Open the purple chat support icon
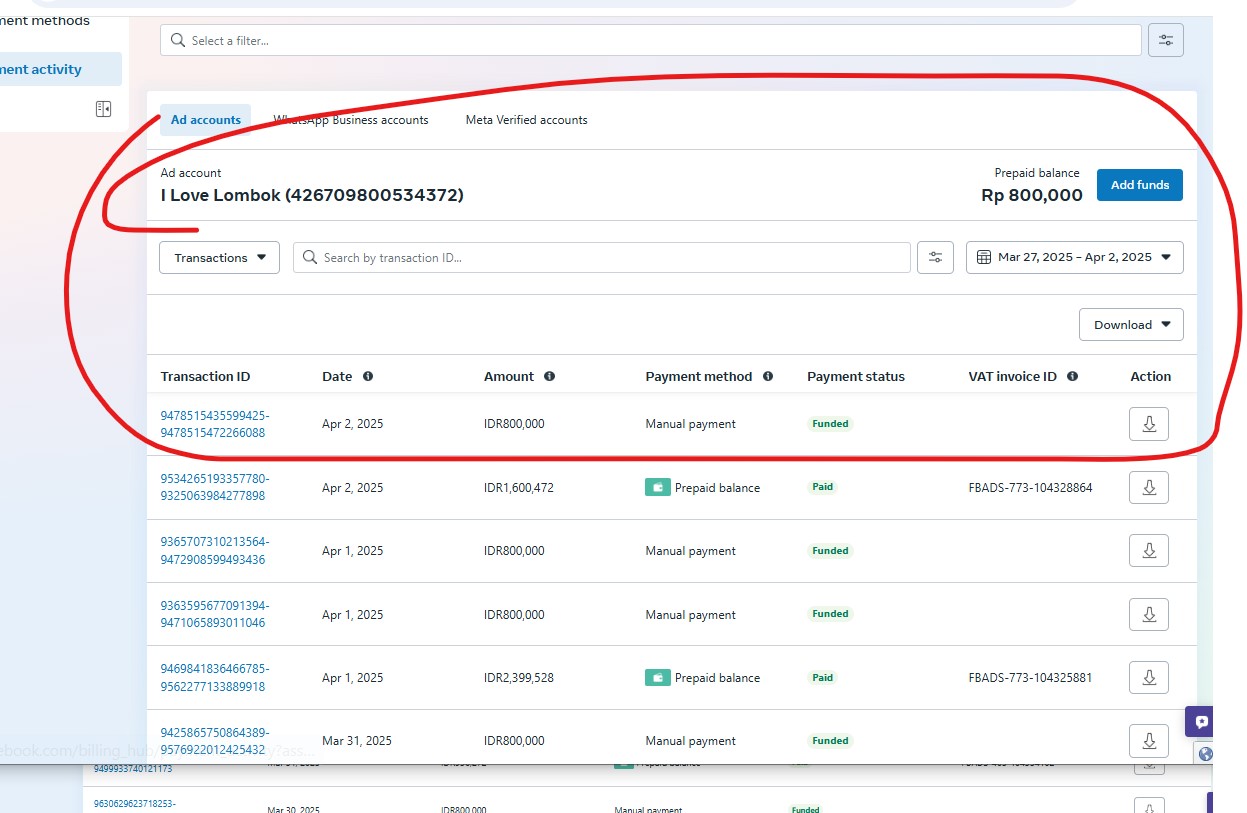This screenshot has width=1247, height=813. [1201, 722]
